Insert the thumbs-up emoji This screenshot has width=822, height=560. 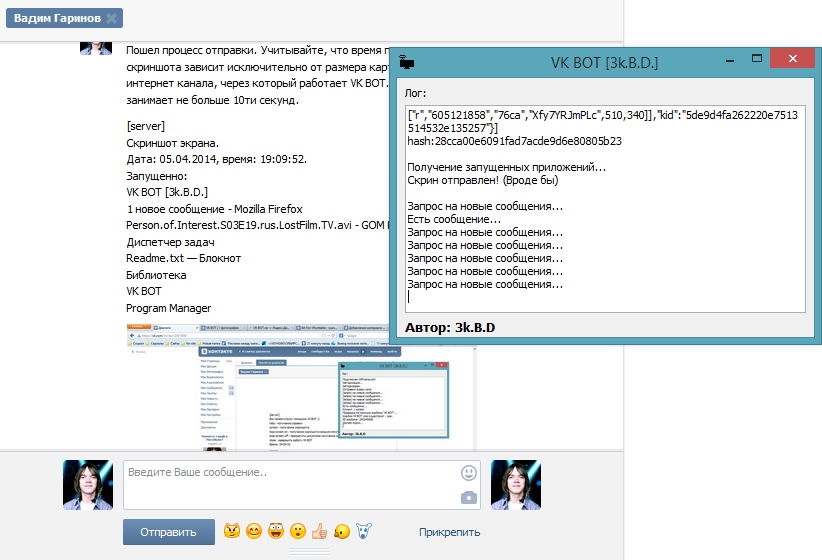coord(319,531)
